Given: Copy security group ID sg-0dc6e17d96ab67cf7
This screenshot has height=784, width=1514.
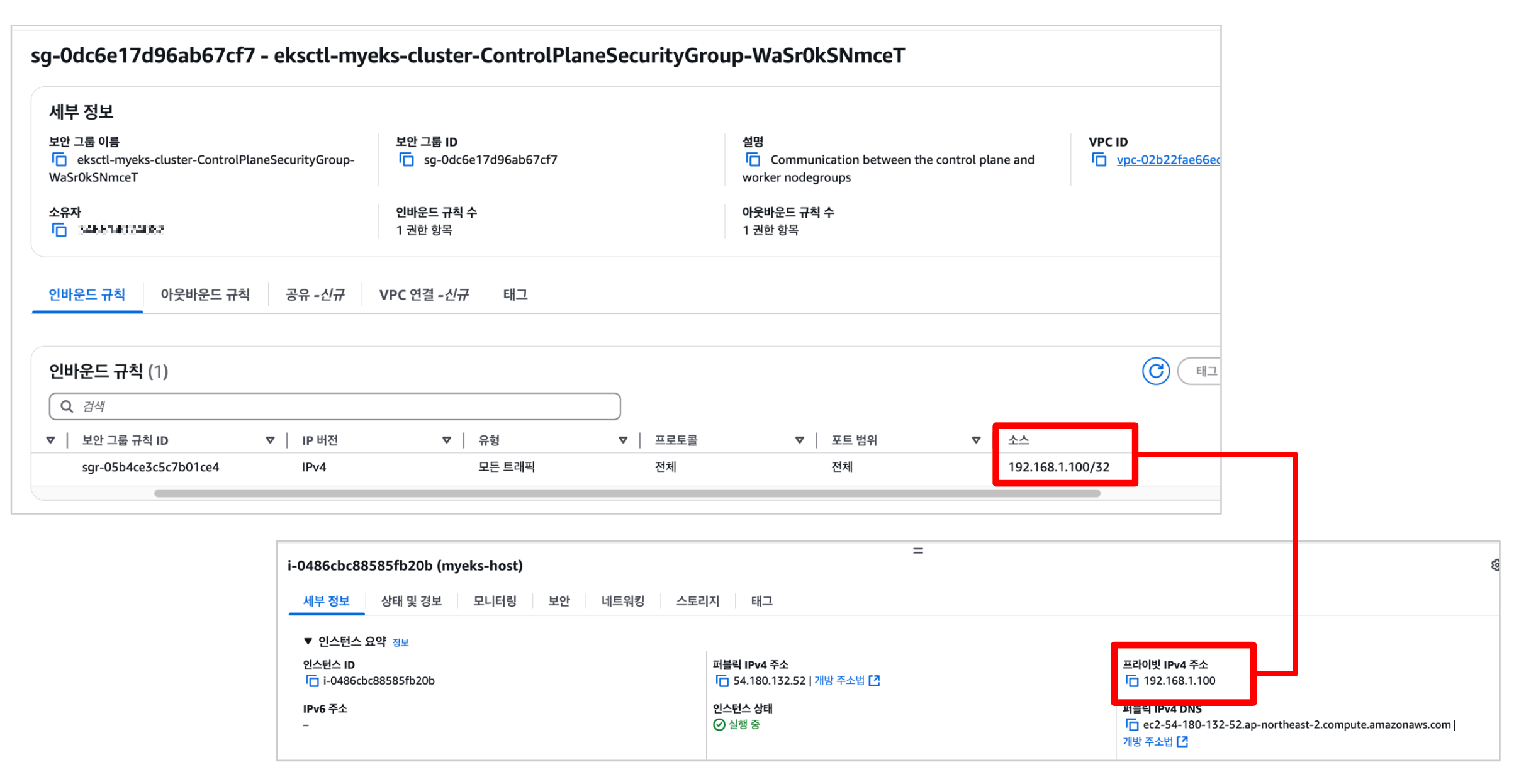Looking at the screenshot, I should (407, 160).
